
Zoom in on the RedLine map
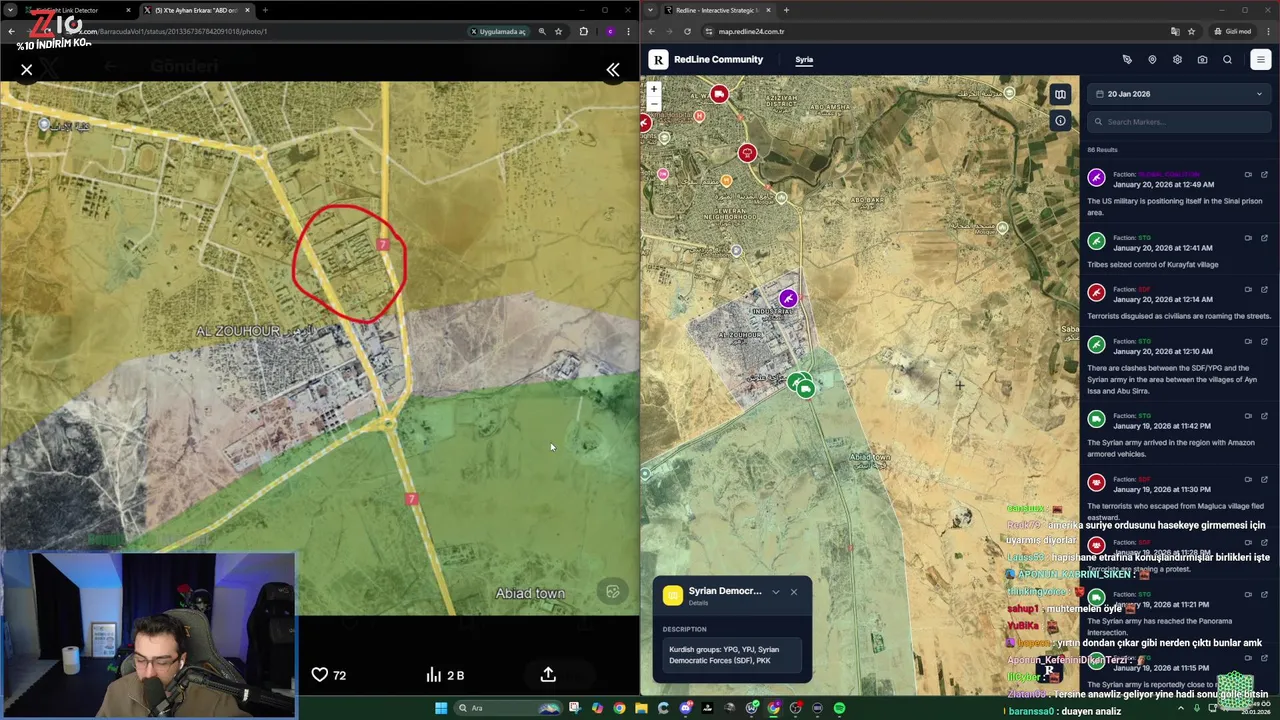(654, 89)
